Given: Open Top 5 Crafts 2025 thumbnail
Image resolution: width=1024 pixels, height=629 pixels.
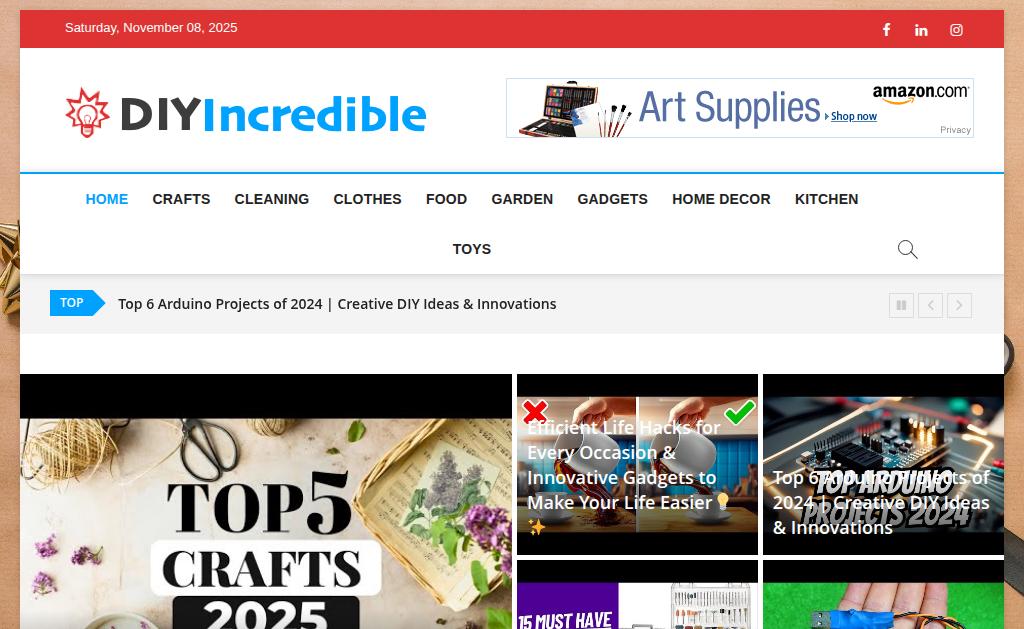Looking at the screenshot, I should [x=266, y=502].
